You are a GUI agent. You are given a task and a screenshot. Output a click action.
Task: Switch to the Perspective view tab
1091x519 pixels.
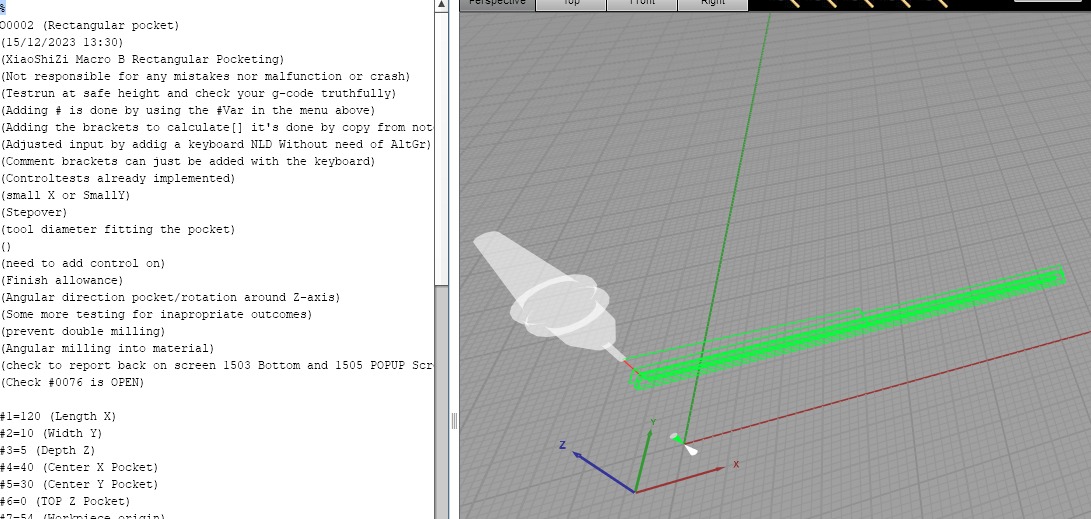pos(497,3)
